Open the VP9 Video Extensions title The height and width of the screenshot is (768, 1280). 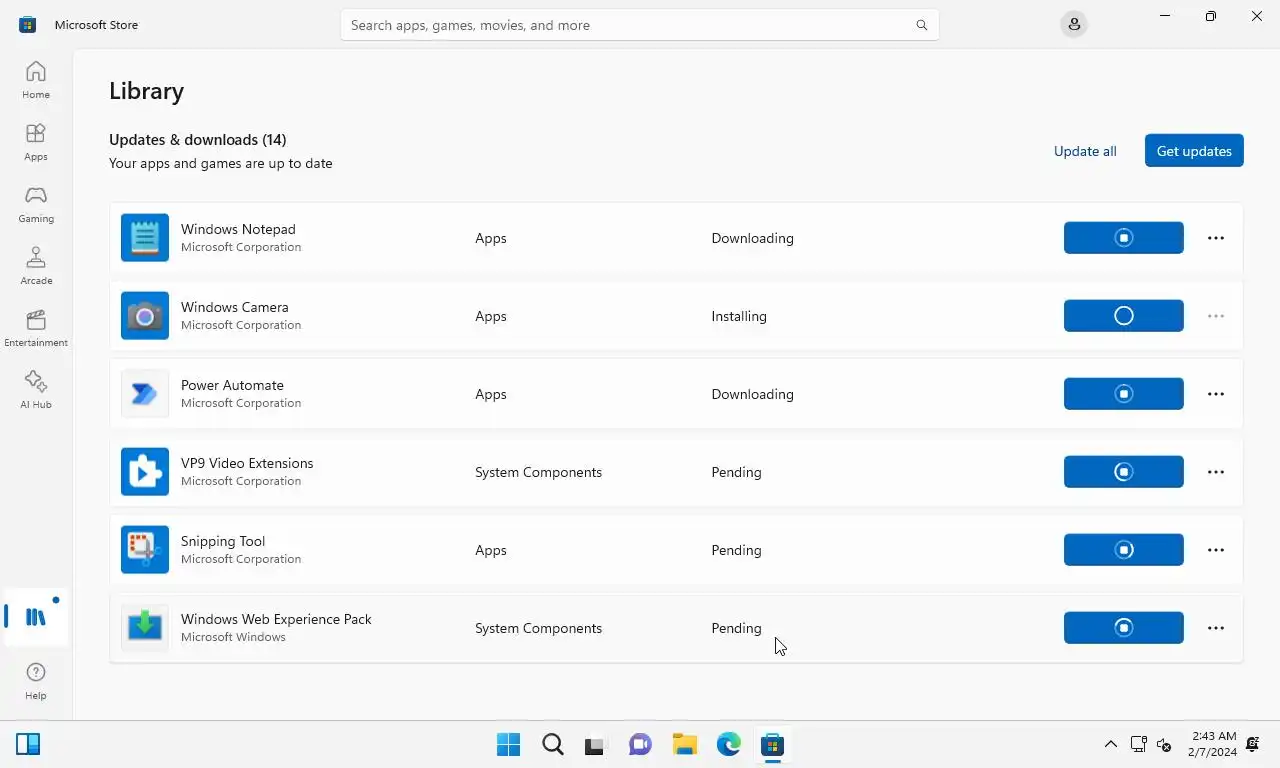[247, 463]
